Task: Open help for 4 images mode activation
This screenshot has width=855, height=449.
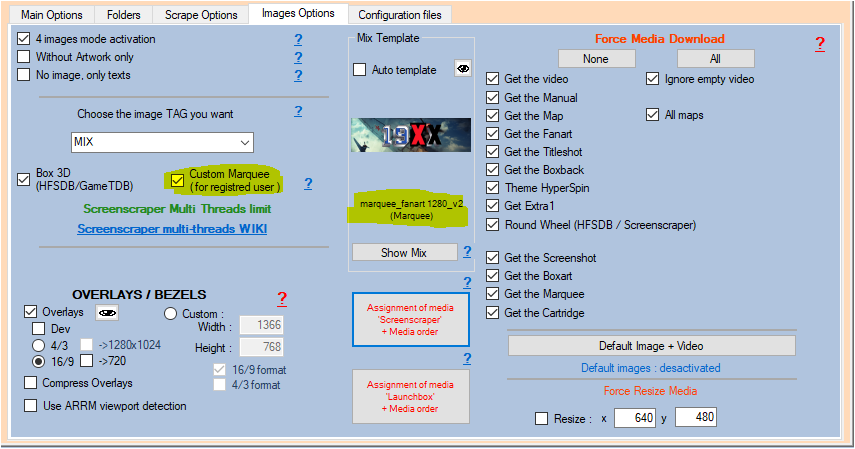Action: pyautogui.click(x=298, y=39)
